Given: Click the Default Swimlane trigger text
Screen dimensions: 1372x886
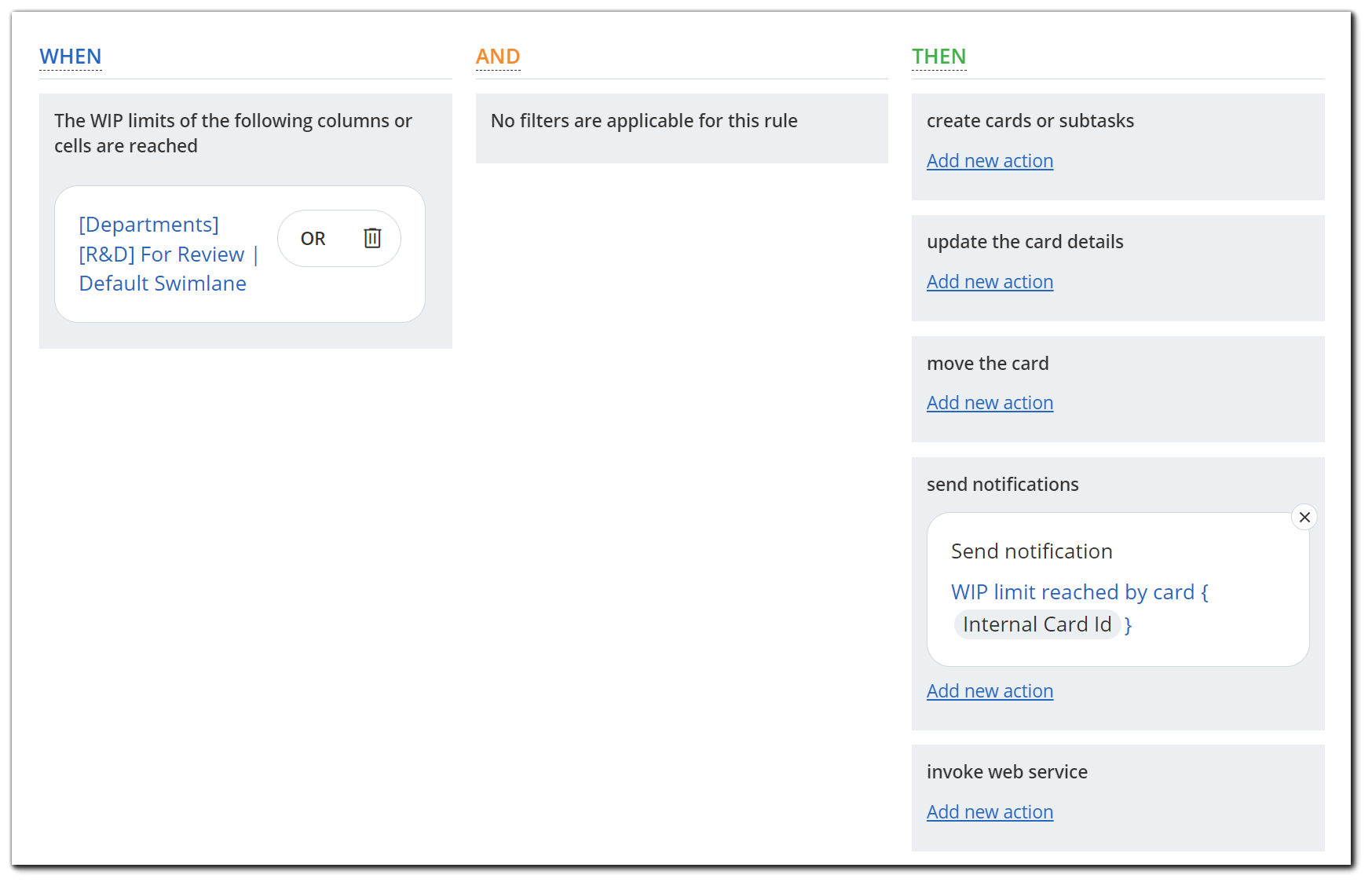Looking at the screenshot, I should (162, 283).
